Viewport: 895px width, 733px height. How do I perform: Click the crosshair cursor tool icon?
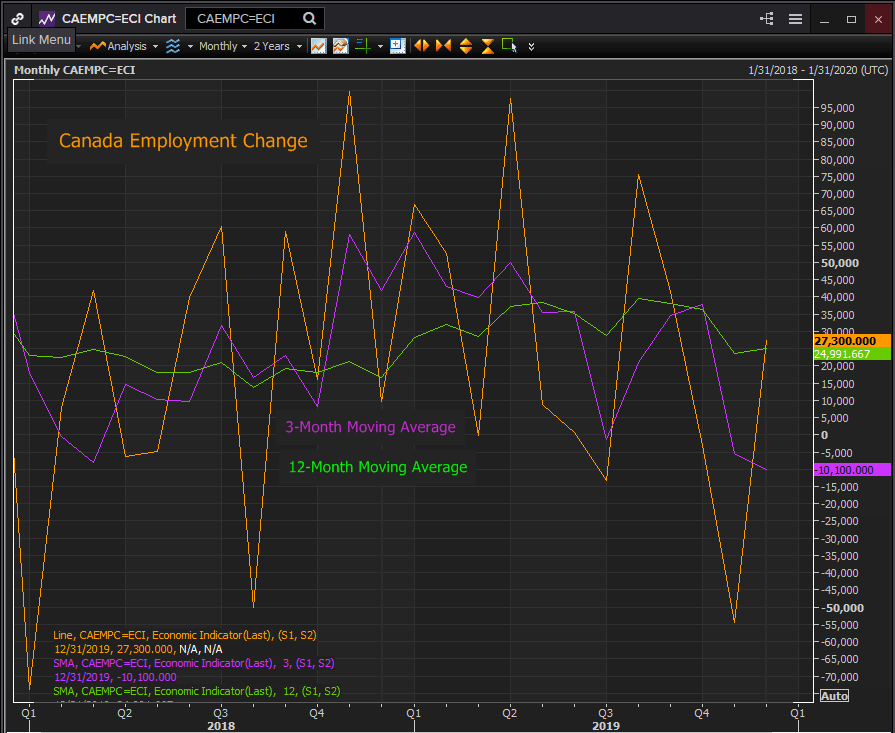363,46
